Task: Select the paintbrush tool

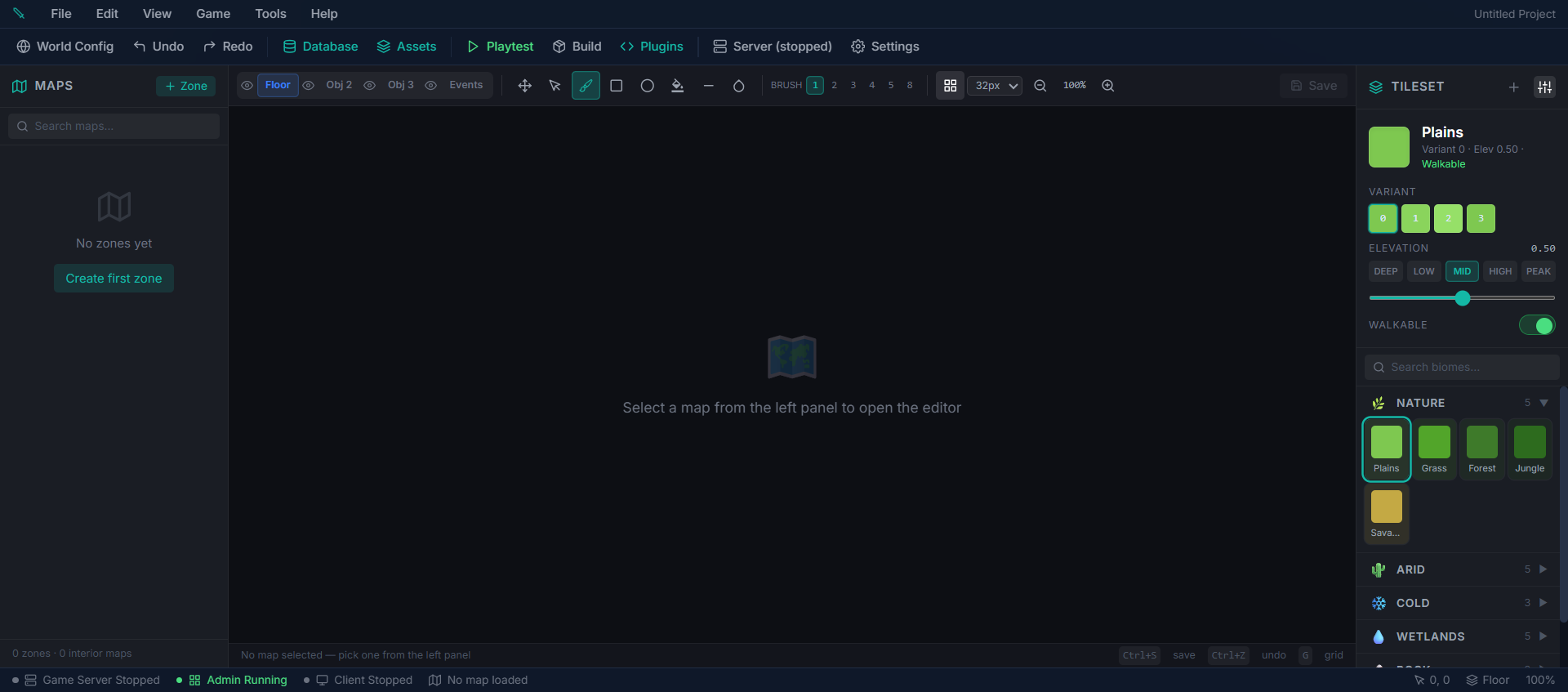Action: (x=586, y=86)
